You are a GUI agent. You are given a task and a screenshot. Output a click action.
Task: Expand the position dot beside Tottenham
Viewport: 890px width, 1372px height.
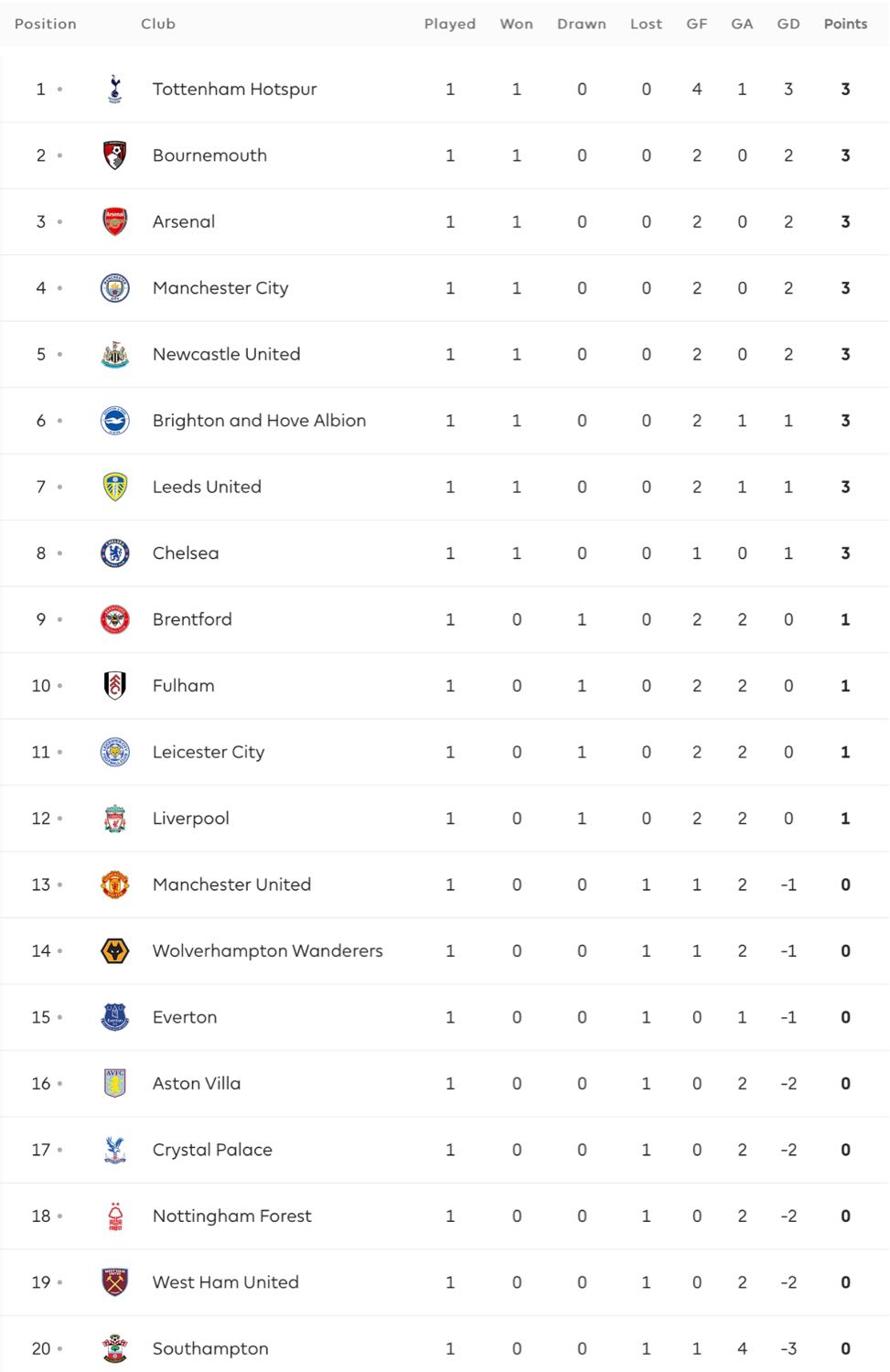tap(59, 89)
